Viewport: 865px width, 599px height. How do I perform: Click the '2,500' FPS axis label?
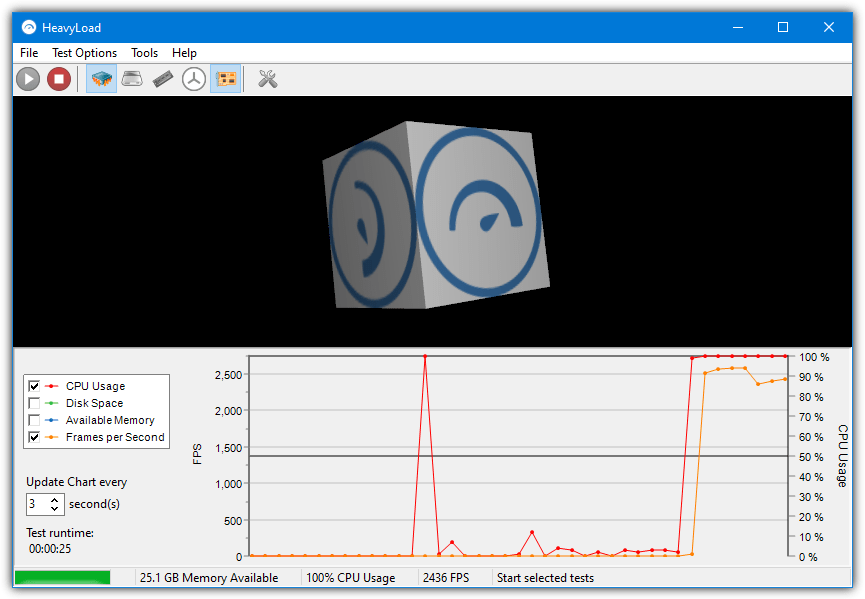[x=228, y=375]
